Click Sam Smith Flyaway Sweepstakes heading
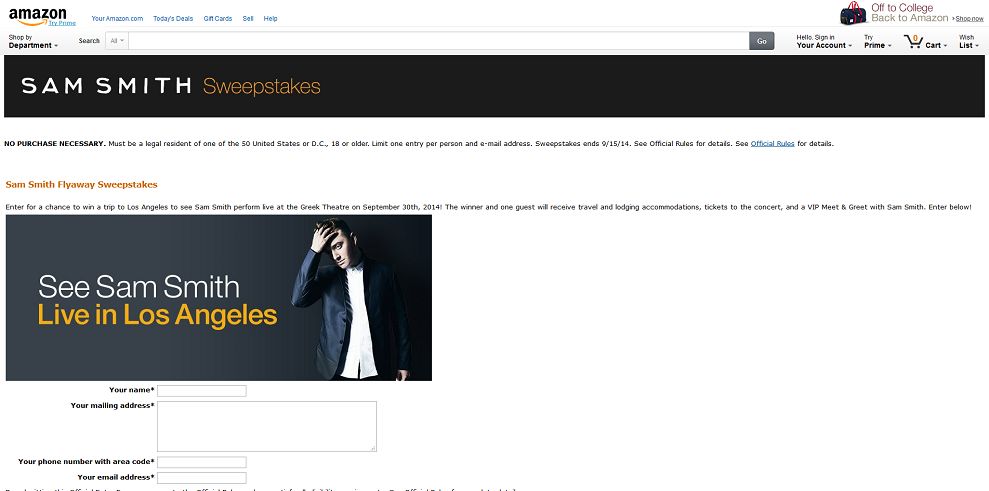Image resolution: width=989 pixels, height=491 pixels. 81,185
